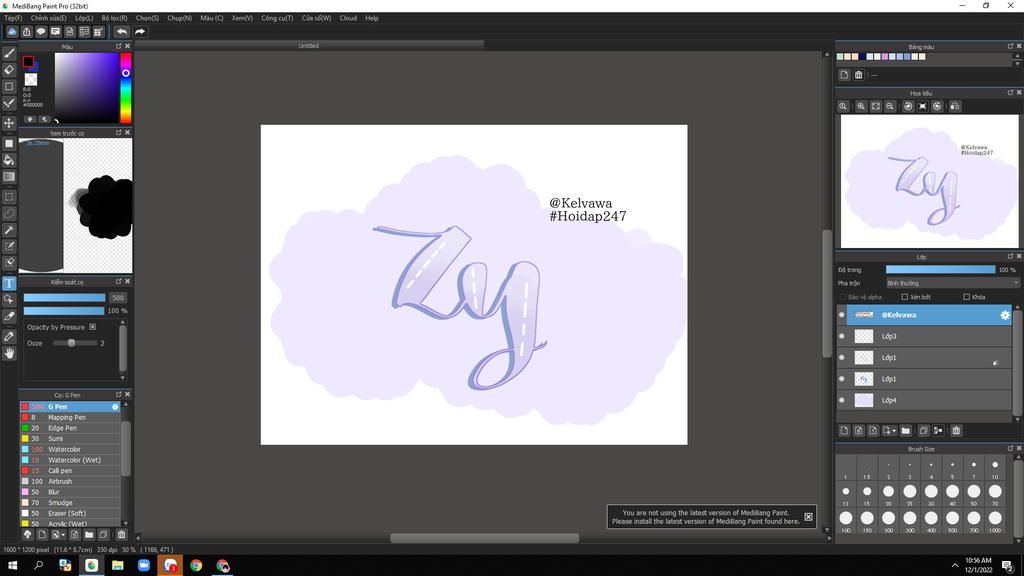Image resolution: width=1024 pixels, height=576 pixels.
Task: Delete layer with Layers panel trash icon
Action: [956, 430]
